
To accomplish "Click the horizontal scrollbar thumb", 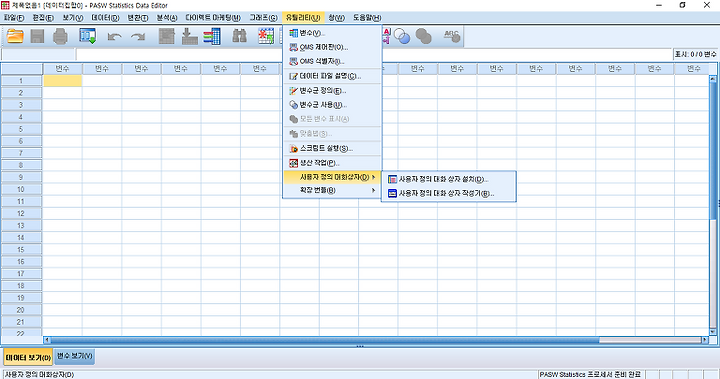I will pos(325,340).
